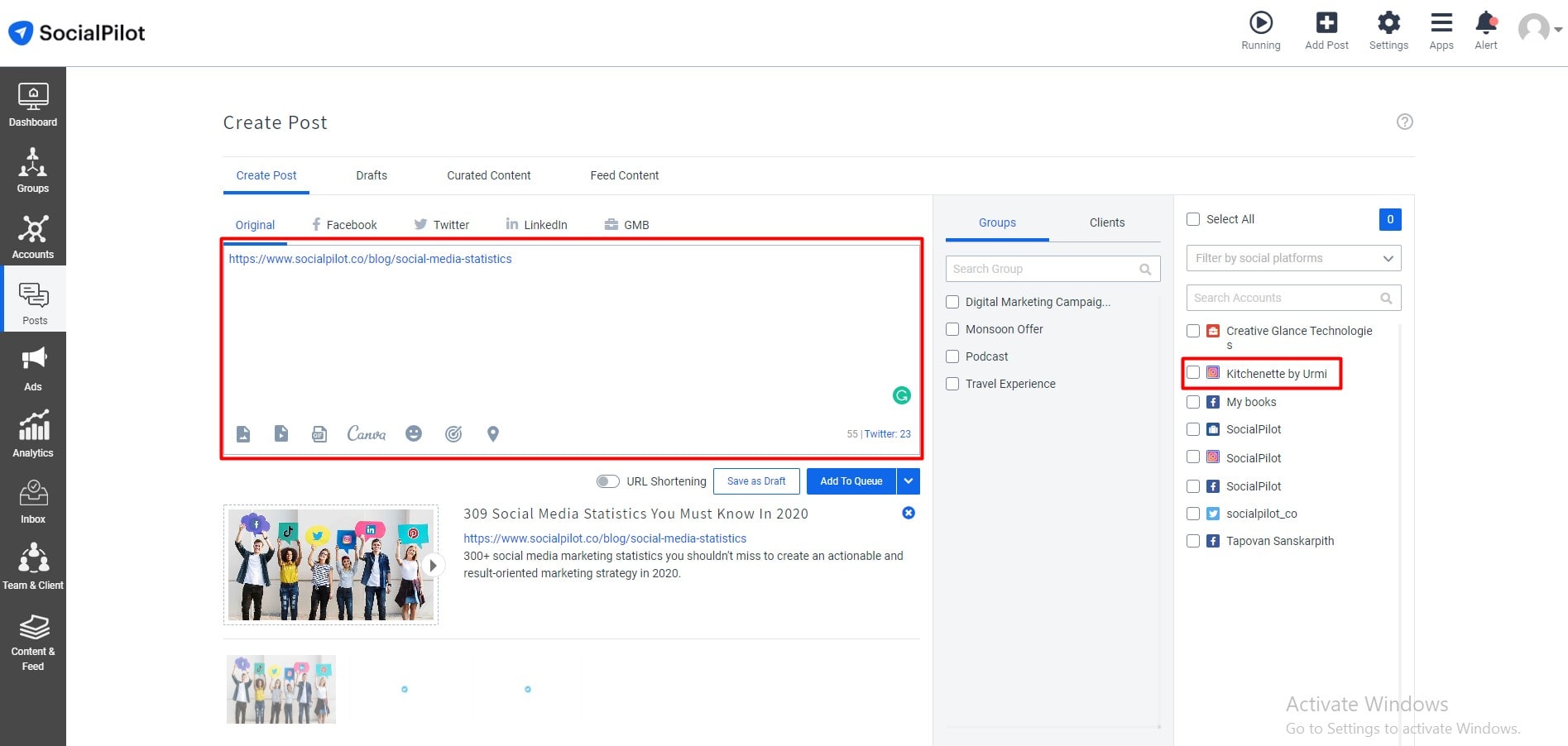The height and width of the screenshot is (746, 1568).
Task: Click the Add To Queue button
Action: pyautogui.click(x=851, y=481)
